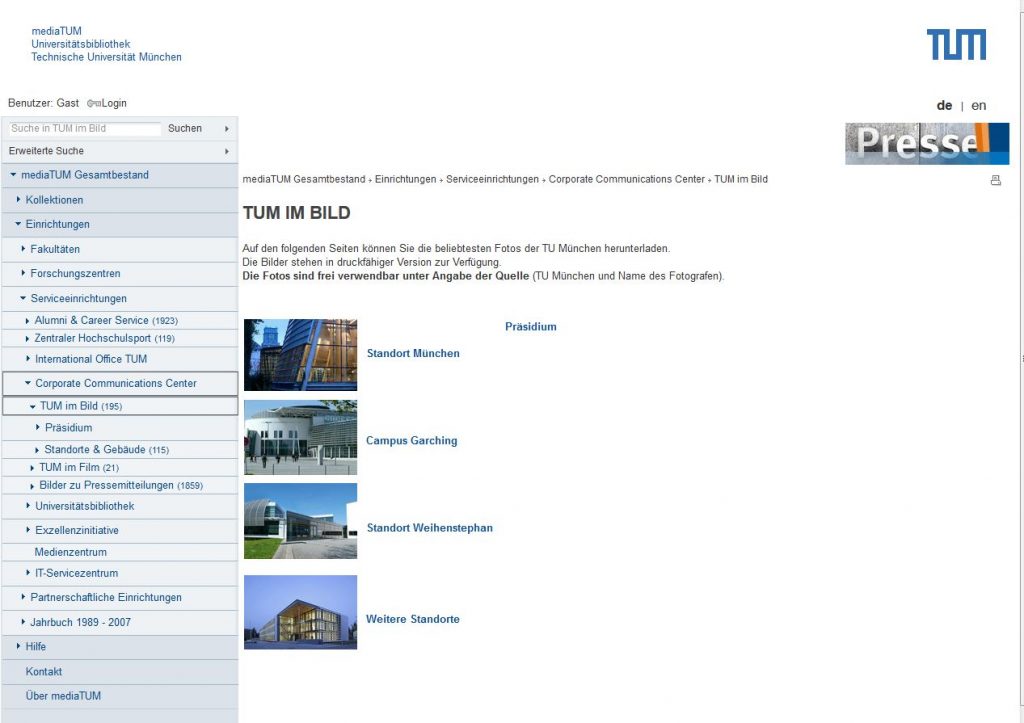
Task: Collapse the Corporate Communications Center arrow
Action: [x=27, y=383]
